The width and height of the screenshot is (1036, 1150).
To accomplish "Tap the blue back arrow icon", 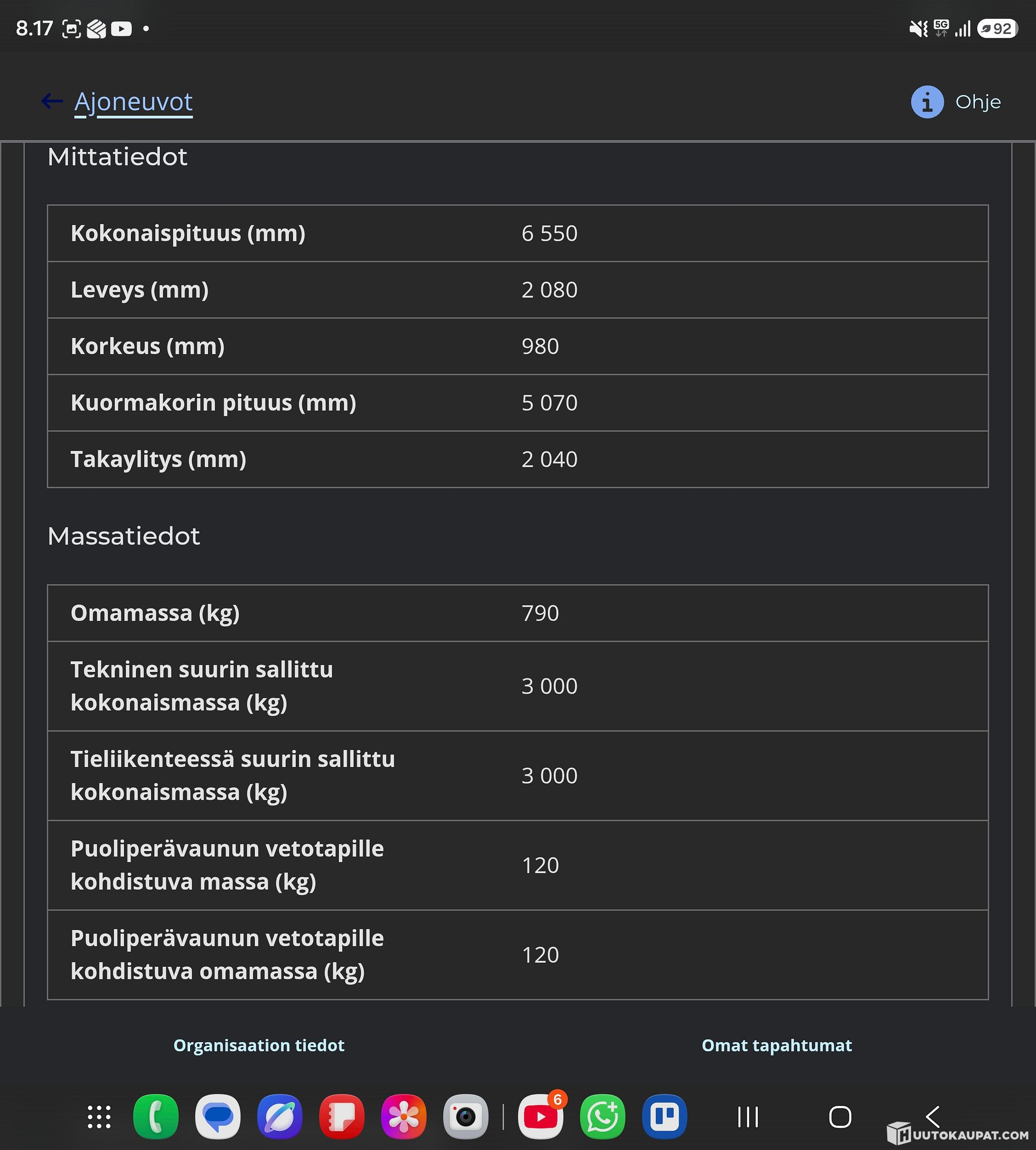I will click(52, 101).
